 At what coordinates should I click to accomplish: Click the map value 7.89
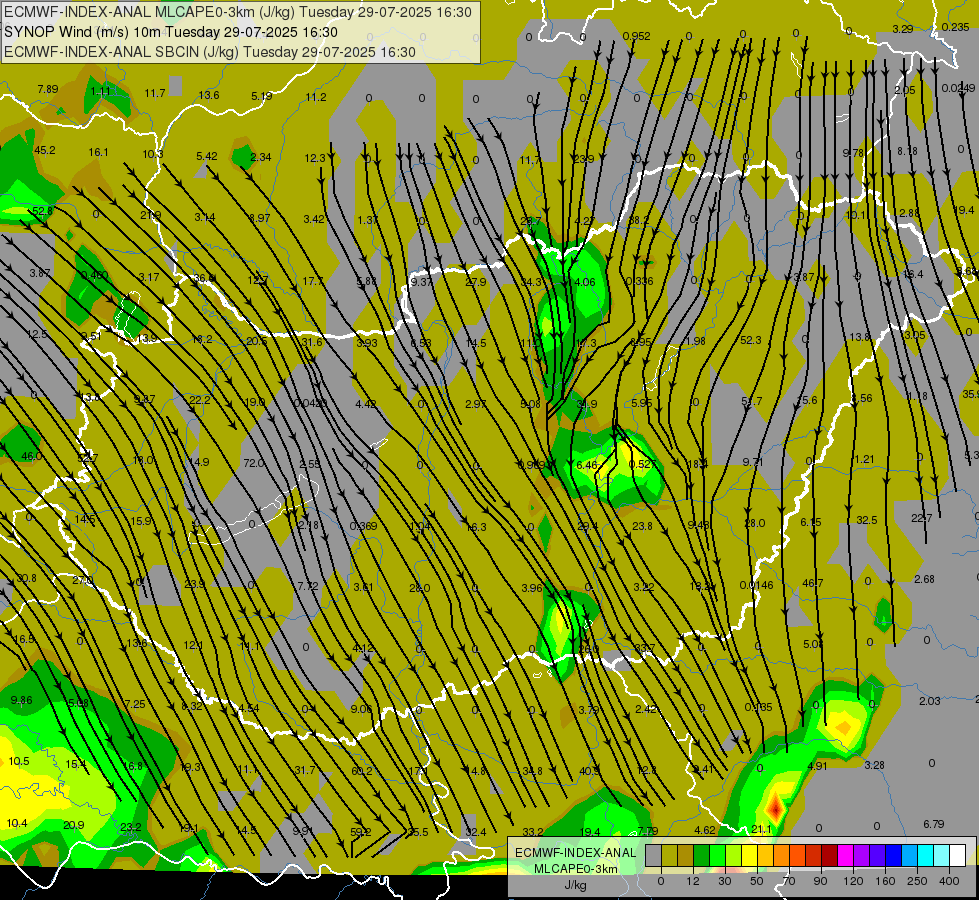click(x=47, y=89)
